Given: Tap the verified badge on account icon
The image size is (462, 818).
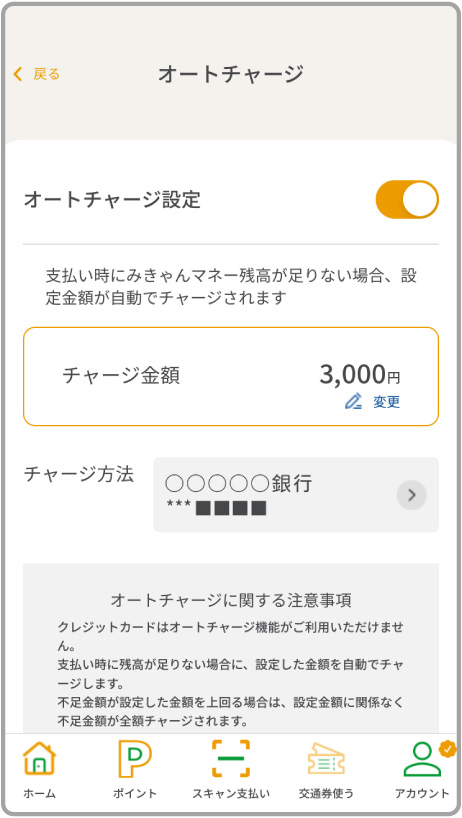Looking at the screenshot, I should tap(447, 750).
